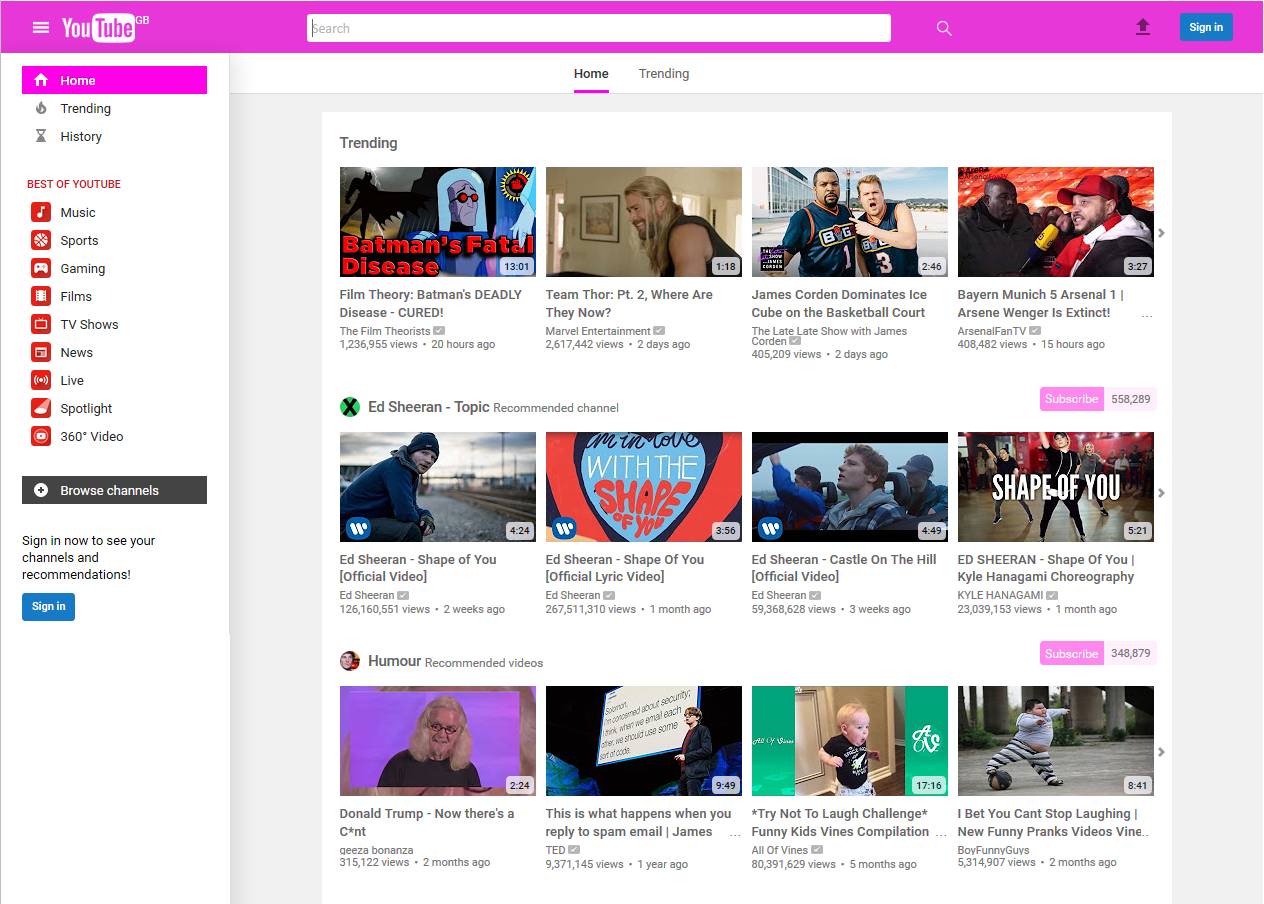
Task: Open Castle On The Hill thumbnail
Action: click(x=850, y=487)
